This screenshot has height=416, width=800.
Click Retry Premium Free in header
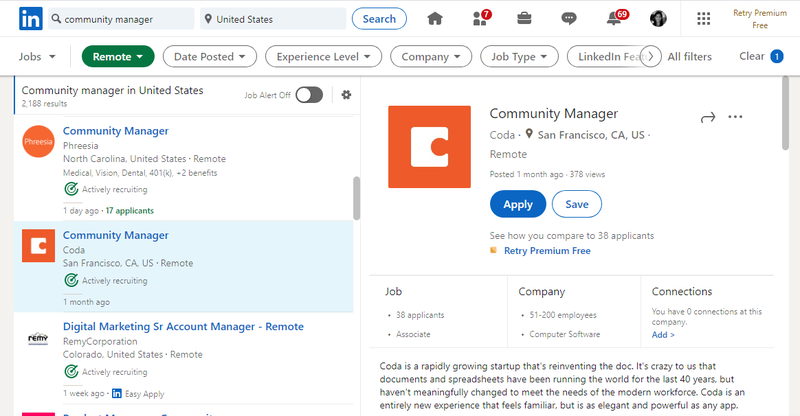pos(760,19)
